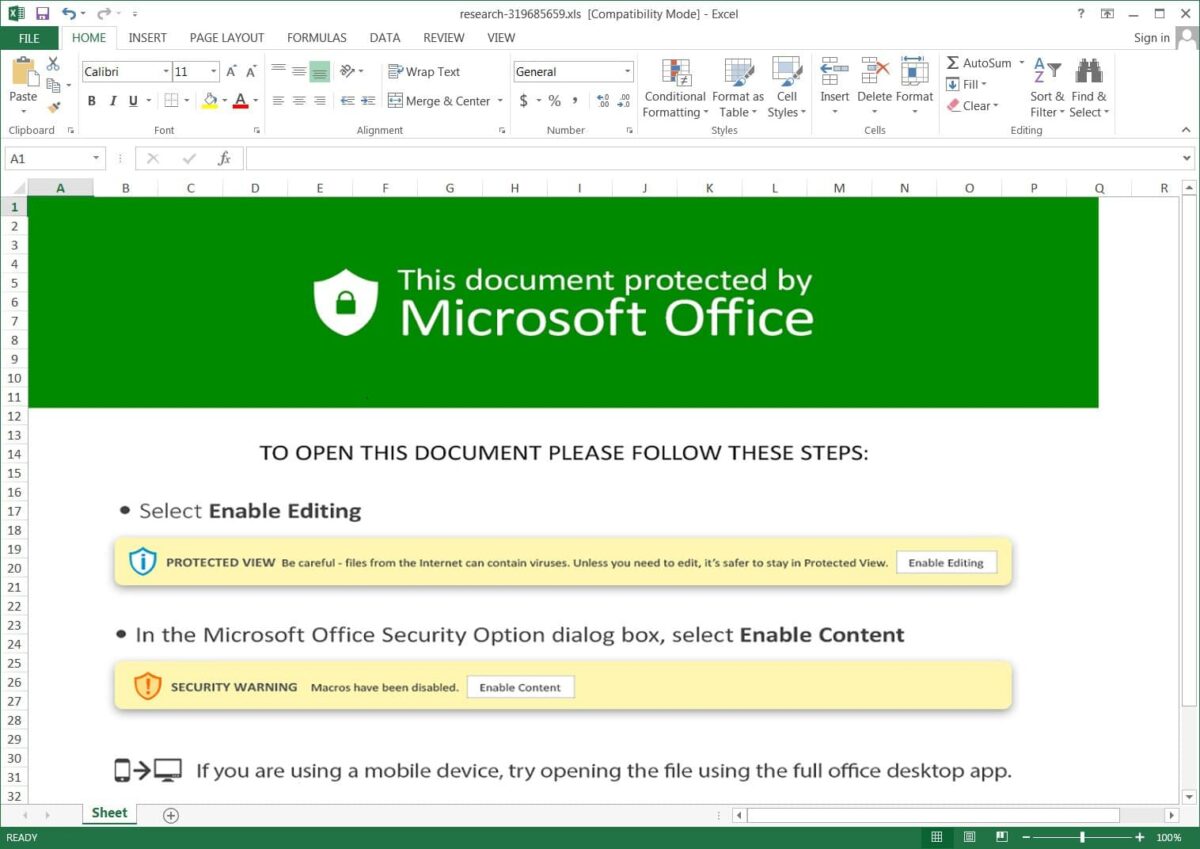Click the Increase Decimal icon

click(602, 100)
